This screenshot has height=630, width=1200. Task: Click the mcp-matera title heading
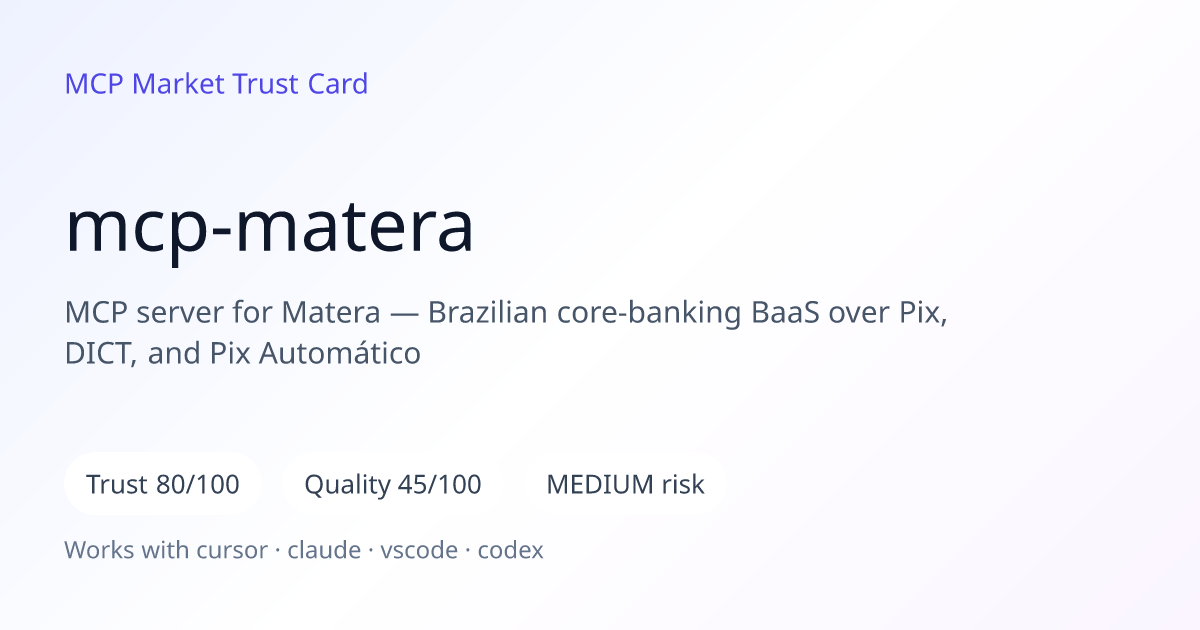(269, 227)
